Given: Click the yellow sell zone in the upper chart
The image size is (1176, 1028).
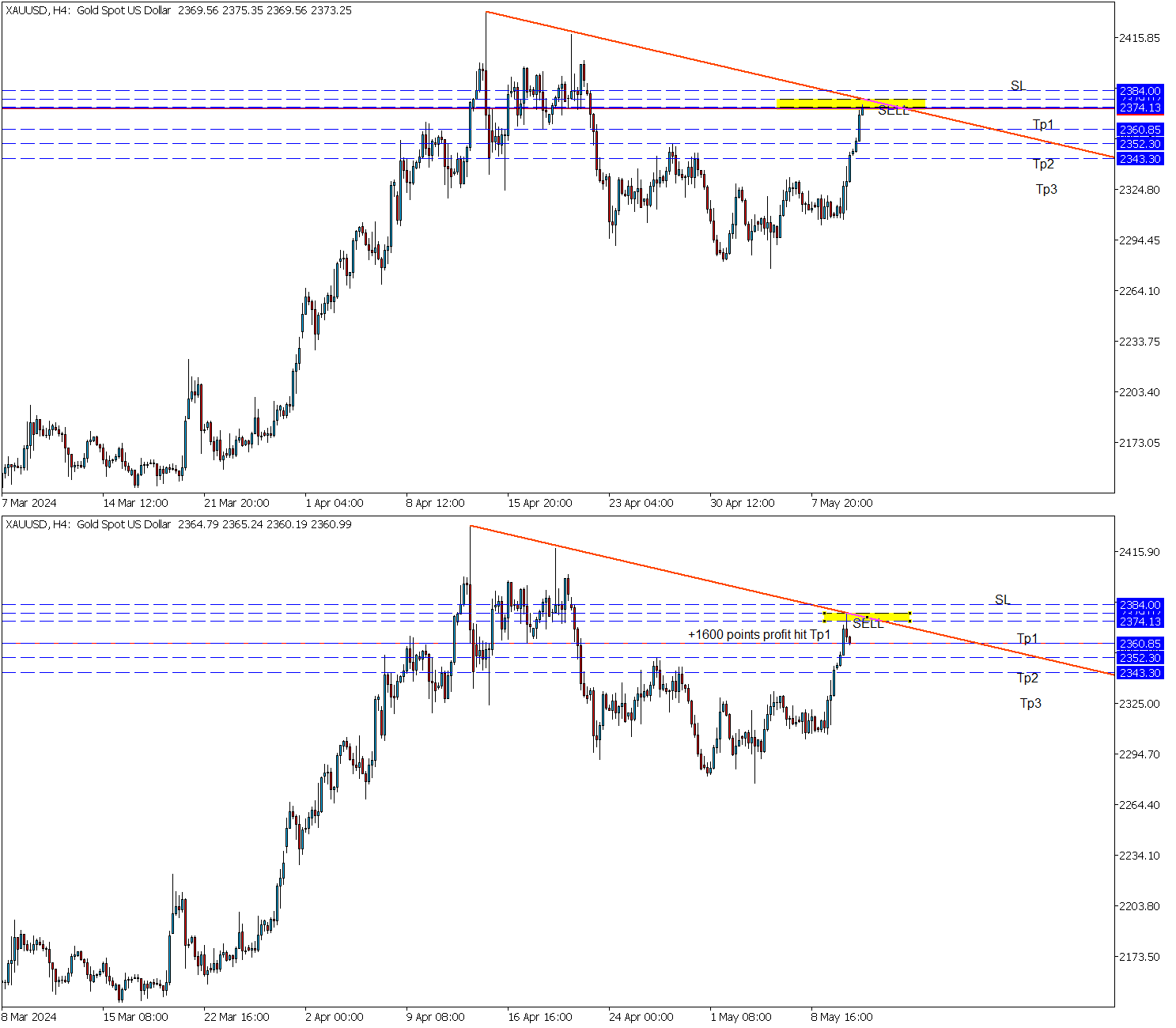Looking at the screenshot, I should (x=850, y=104).
